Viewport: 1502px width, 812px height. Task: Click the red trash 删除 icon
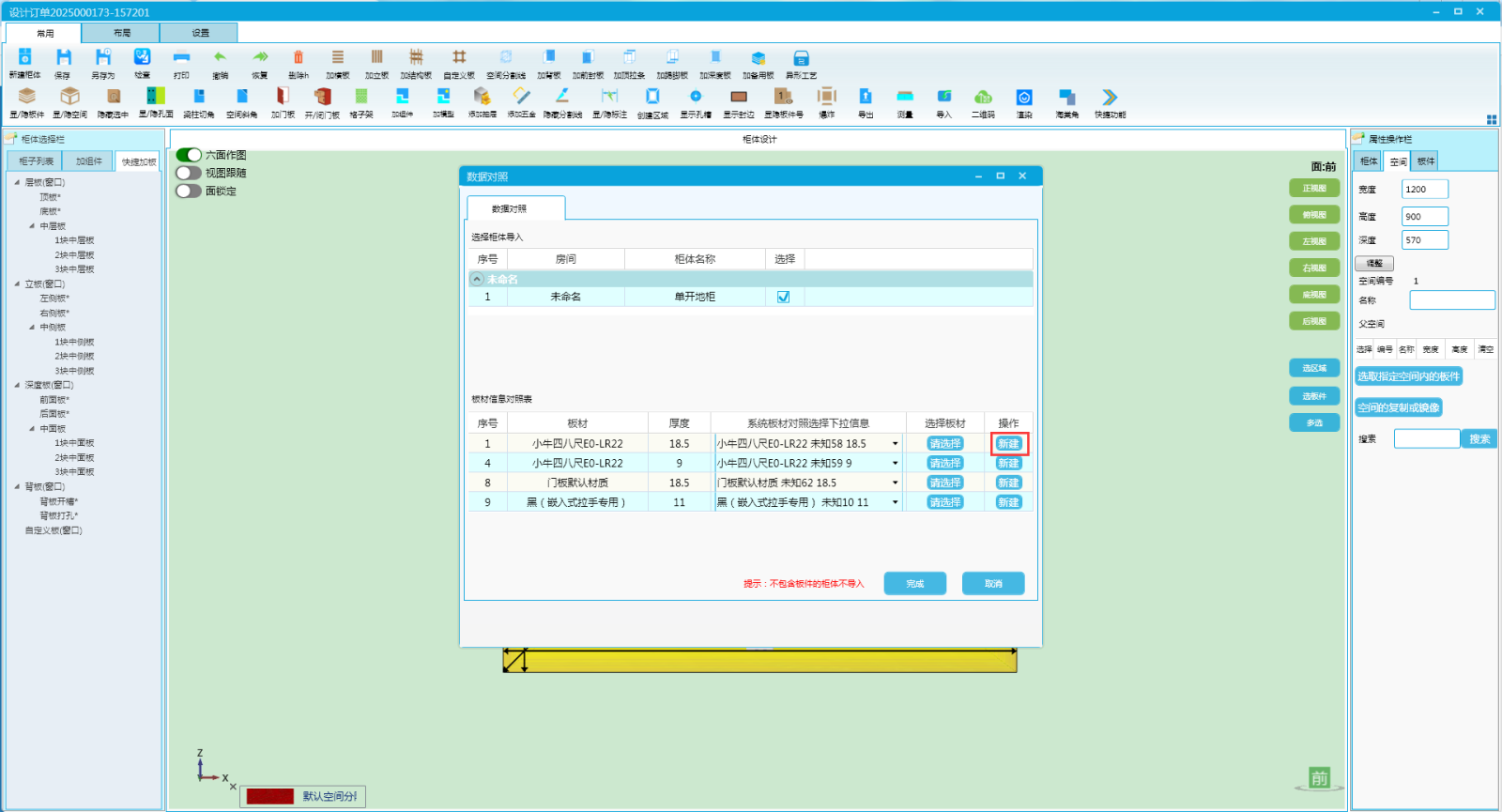[x=299, y=58]
